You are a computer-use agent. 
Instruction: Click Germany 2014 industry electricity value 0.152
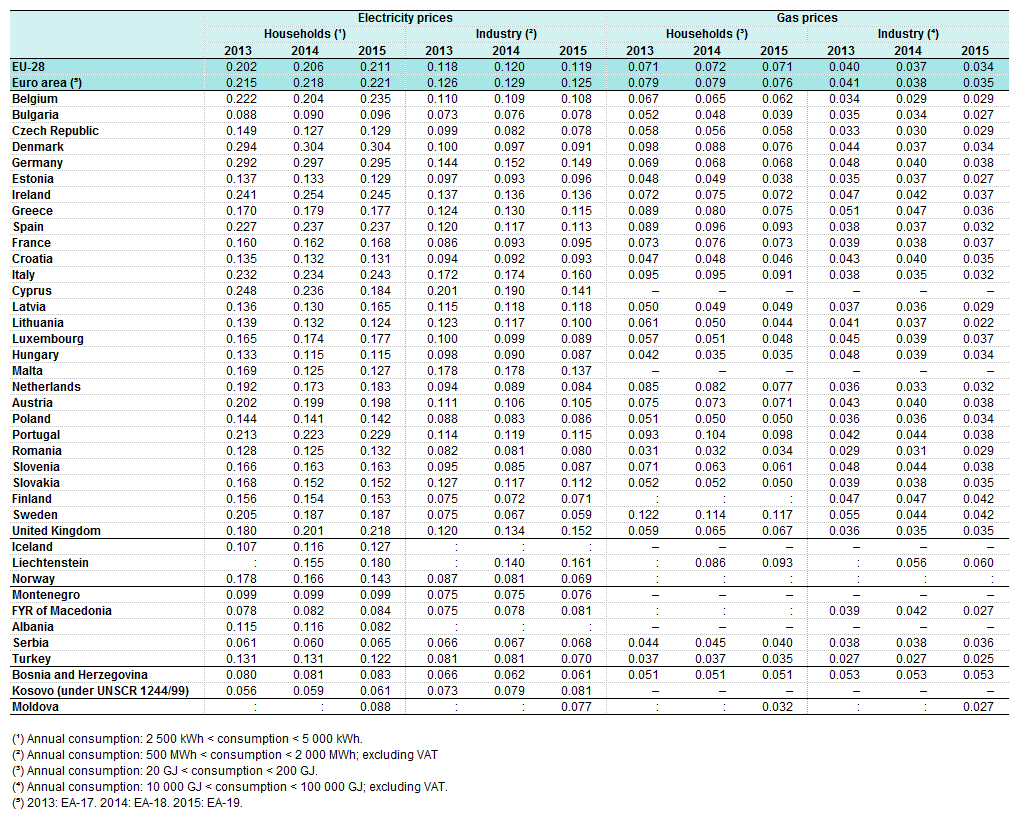pos(509,163)
